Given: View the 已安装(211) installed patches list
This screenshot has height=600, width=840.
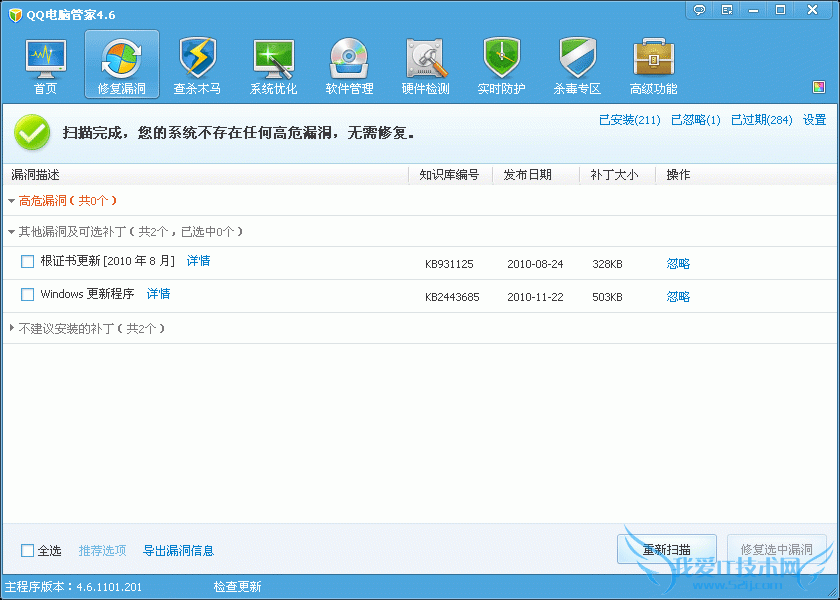Looking at the screenshot, I should [629, 120].
